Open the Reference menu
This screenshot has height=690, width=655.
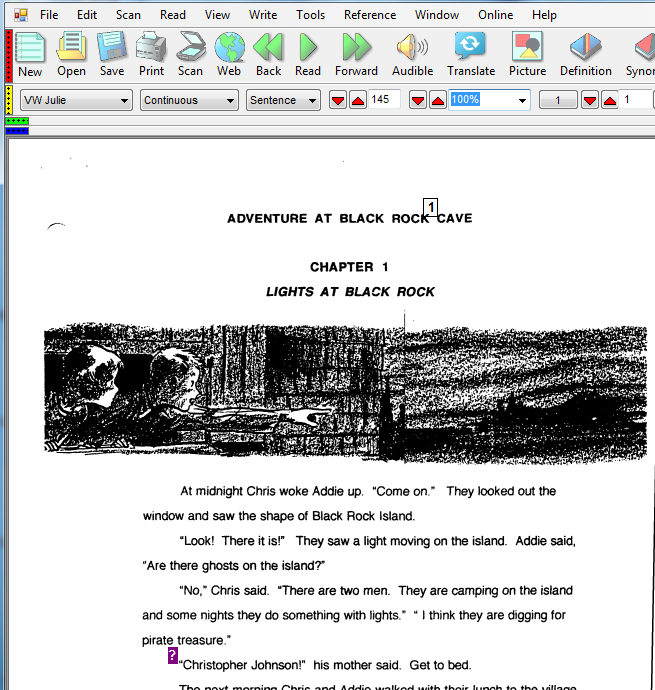click(370, 15)
